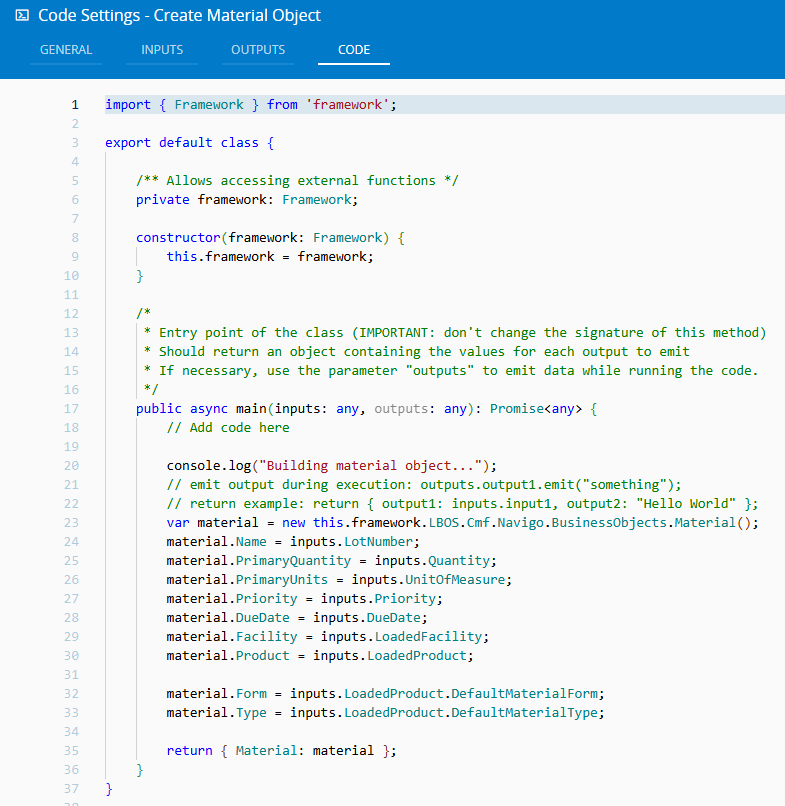Click line number 17 in the gutter
The width and height of the screenshot is (785, 806).
71,409
